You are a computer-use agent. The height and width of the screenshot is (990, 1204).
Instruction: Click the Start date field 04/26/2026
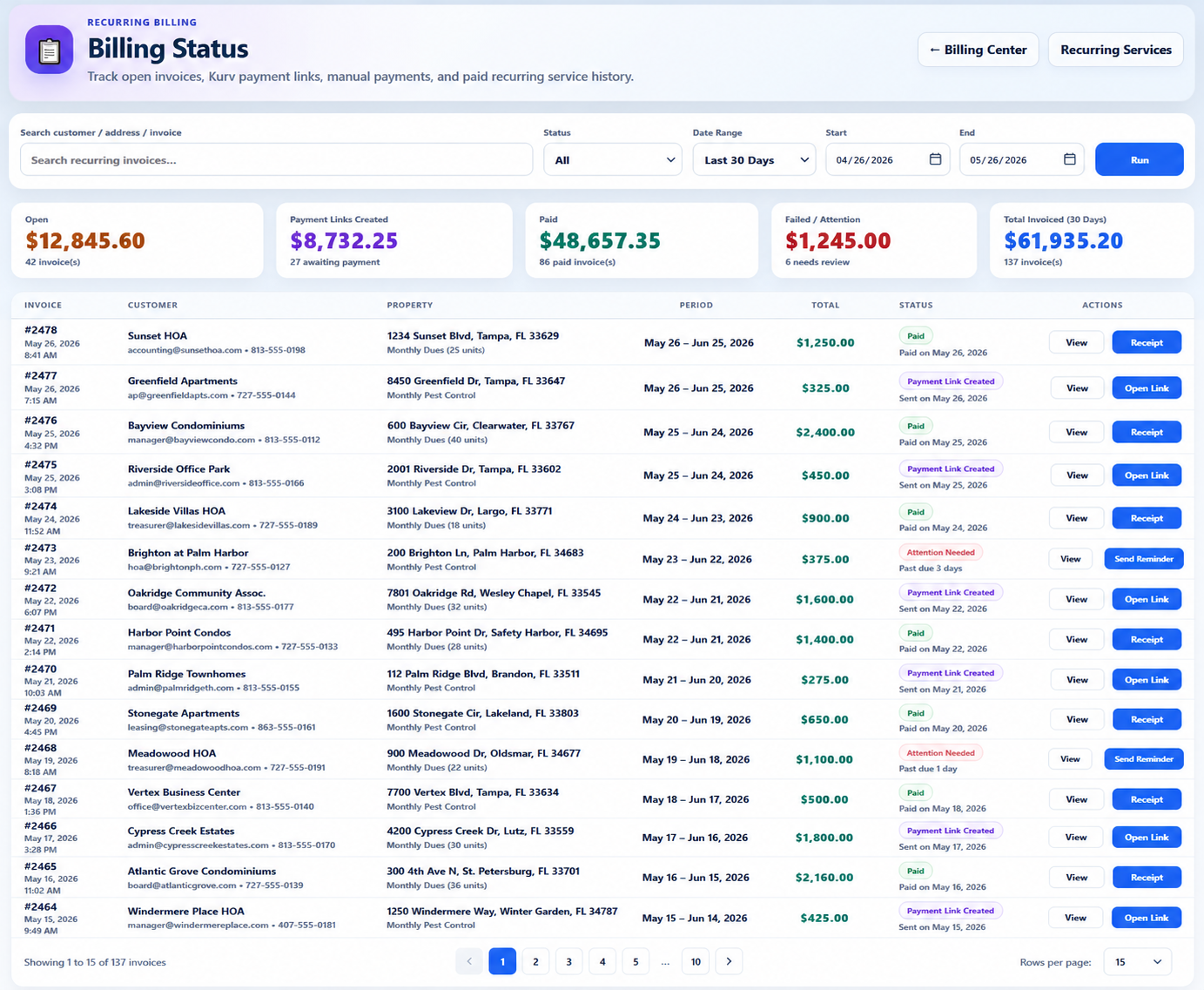887,160
